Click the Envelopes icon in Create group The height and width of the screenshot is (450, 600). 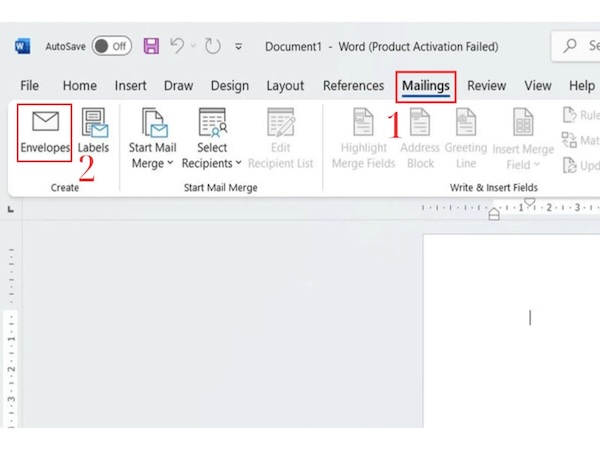click(x=45, y=123)
